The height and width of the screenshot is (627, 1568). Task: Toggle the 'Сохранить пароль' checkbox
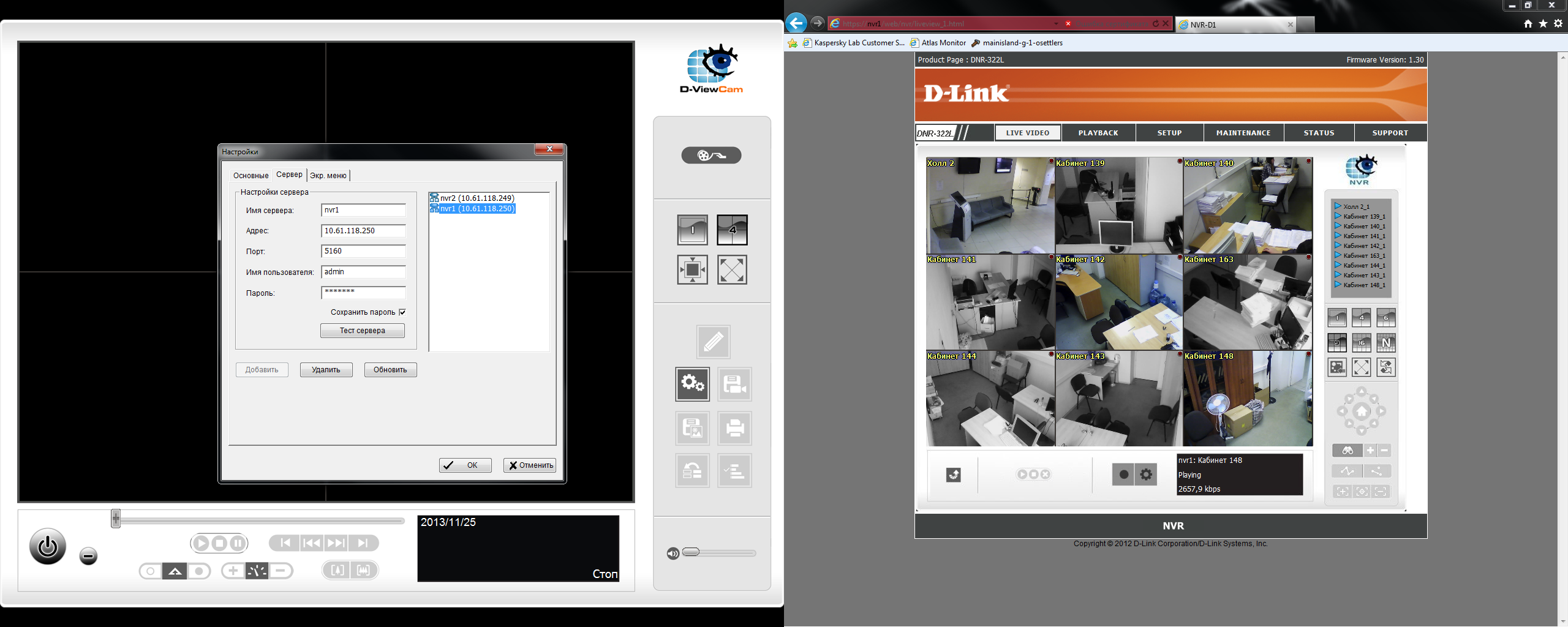click(402, 312)
